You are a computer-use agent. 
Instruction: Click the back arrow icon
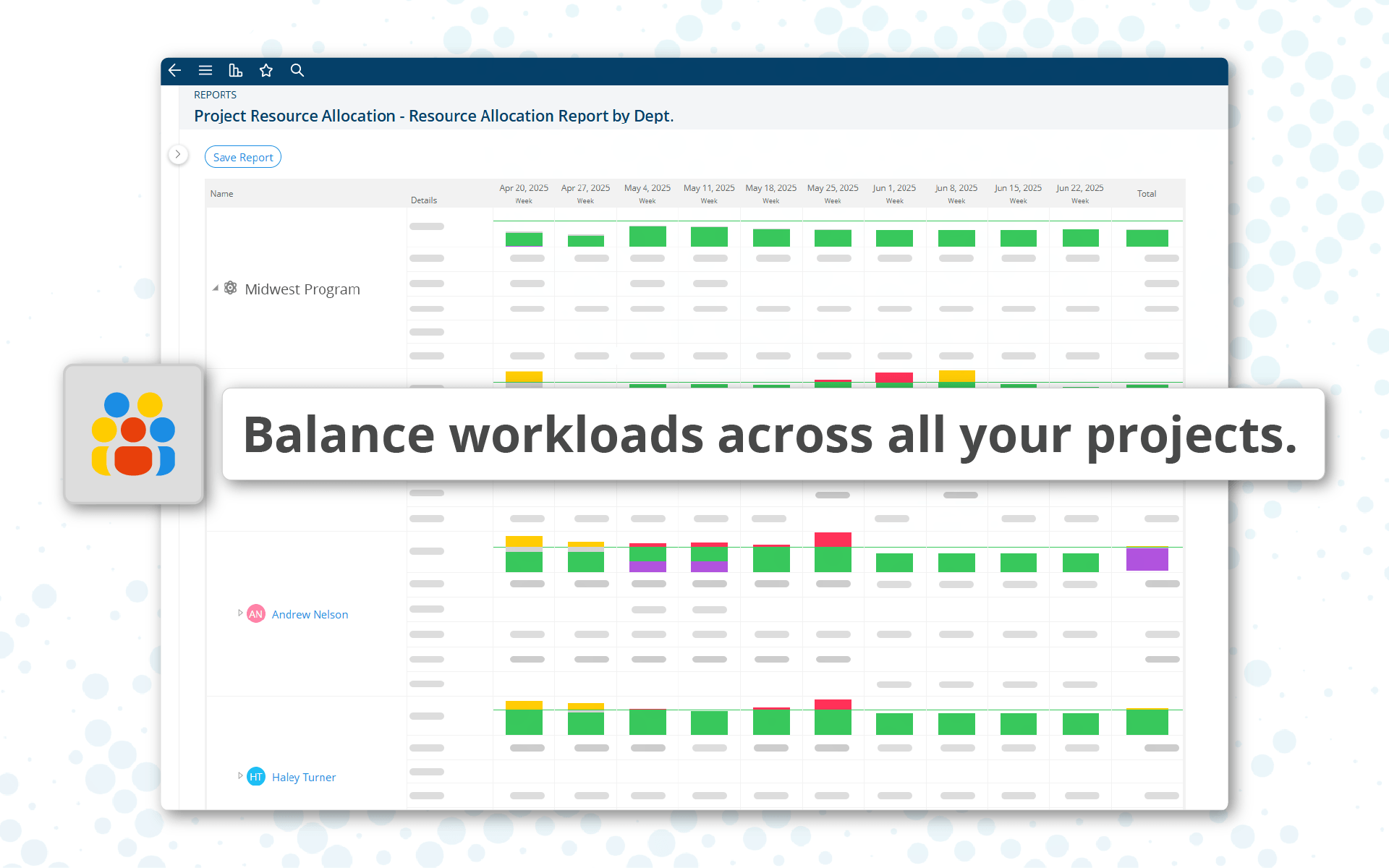click(x=175, y=70)
